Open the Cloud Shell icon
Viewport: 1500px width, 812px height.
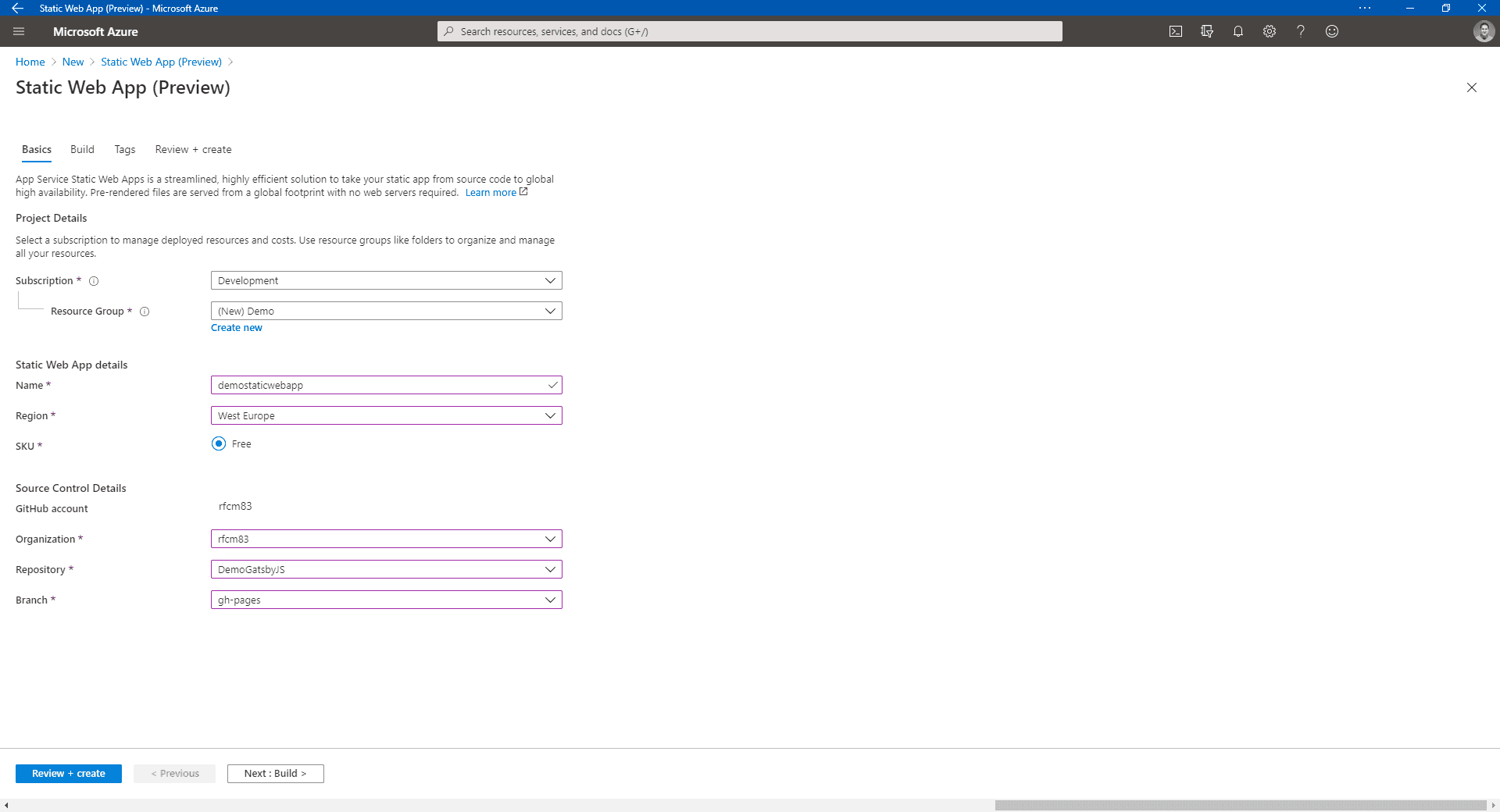[1176, 31]
